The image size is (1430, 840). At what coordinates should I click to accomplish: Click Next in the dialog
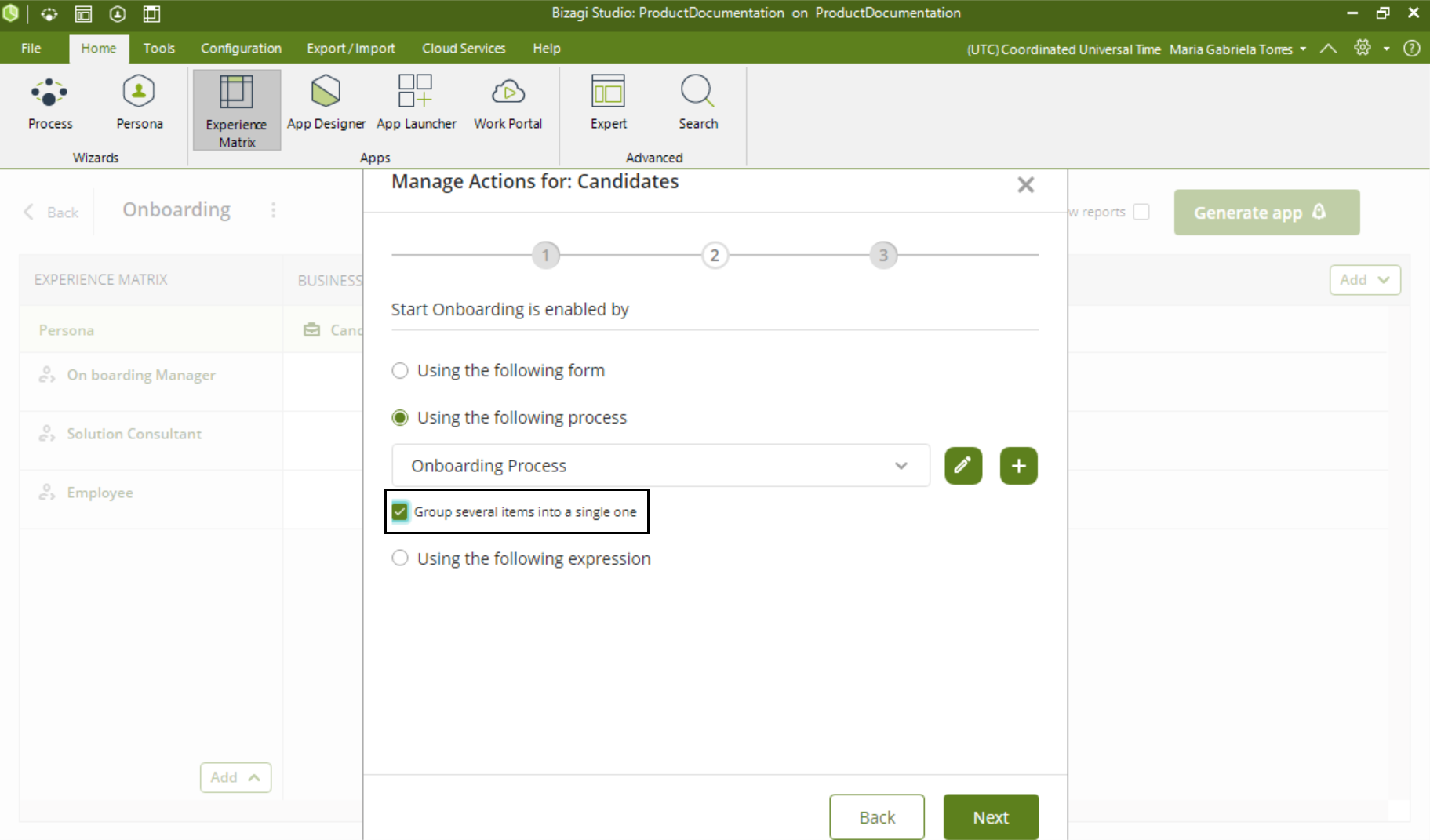991,816
